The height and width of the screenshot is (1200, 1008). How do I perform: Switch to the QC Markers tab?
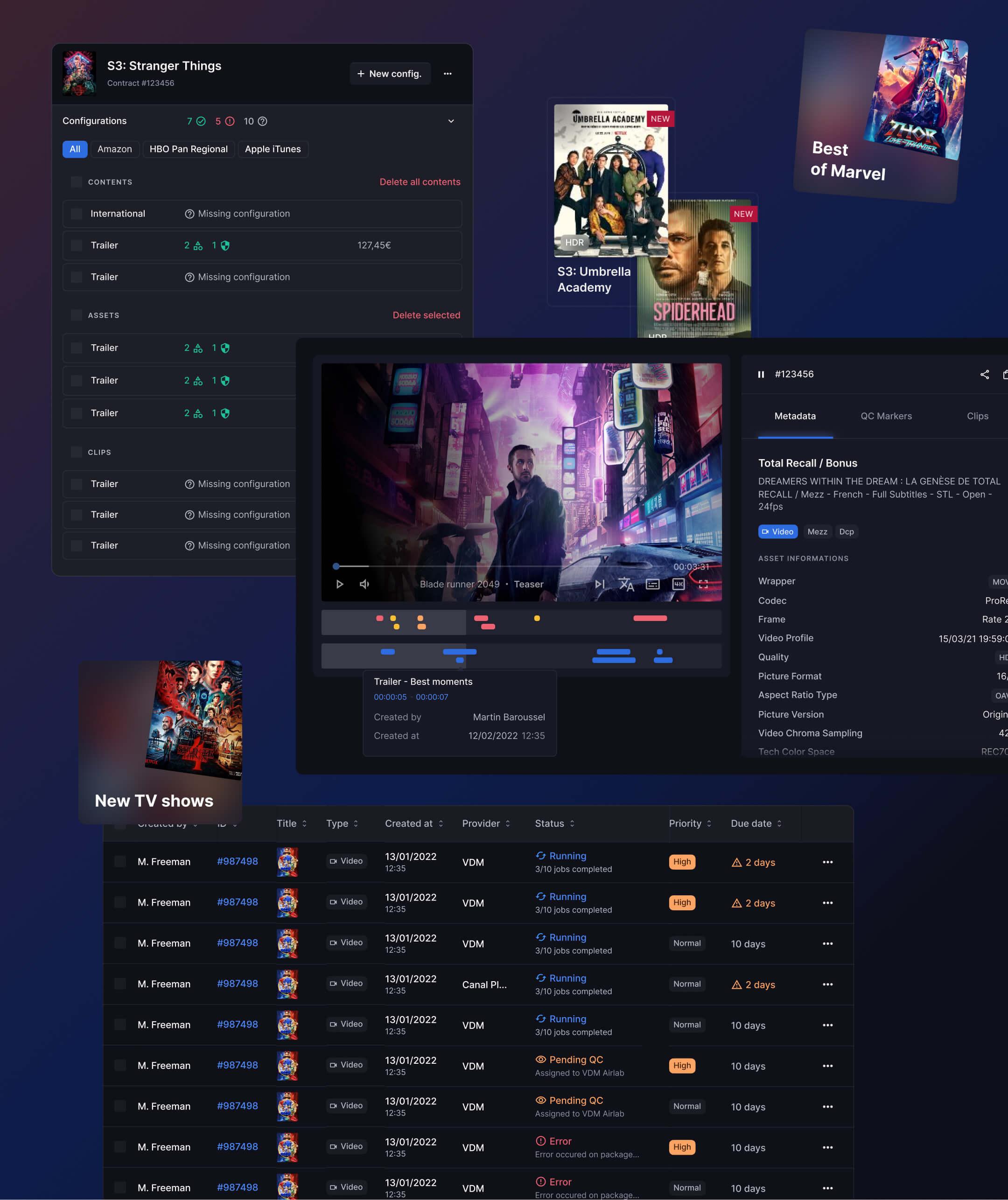pyautogui.click(x=886, y=416)
